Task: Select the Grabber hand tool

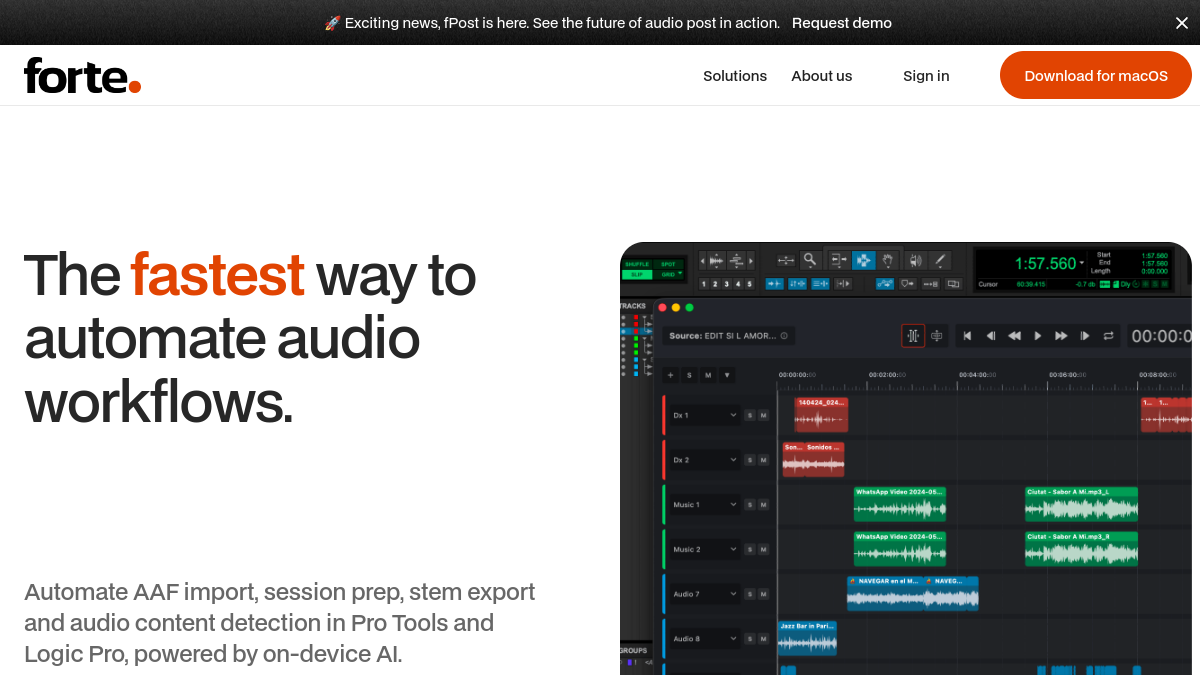Action: tap(886, 260)
